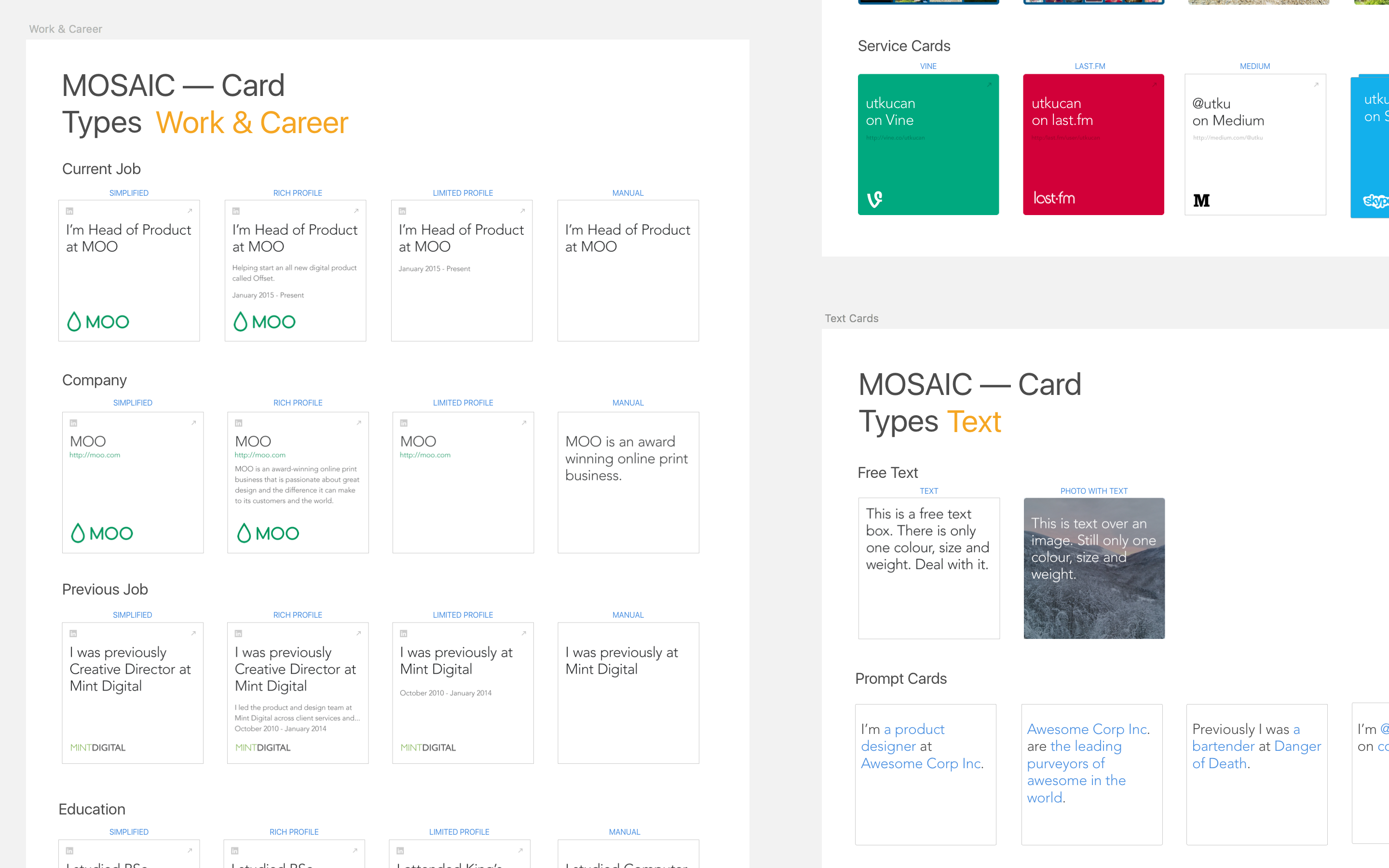Select the Previous Job Manual card
The image size is (1389, 868).
pyautogui.click(x=628, y=693)
